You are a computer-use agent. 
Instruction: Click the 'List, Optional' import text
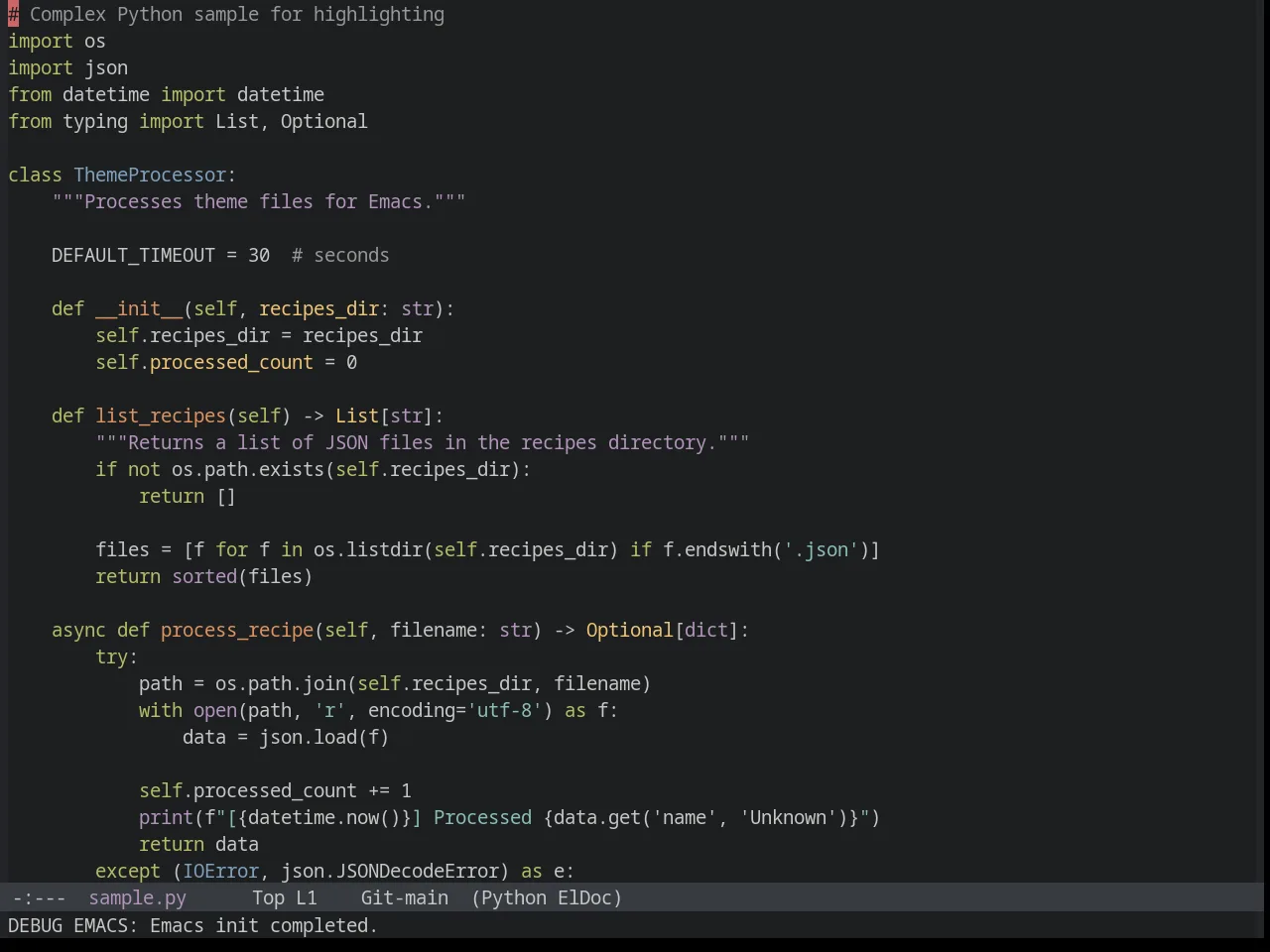coord(291,121)
